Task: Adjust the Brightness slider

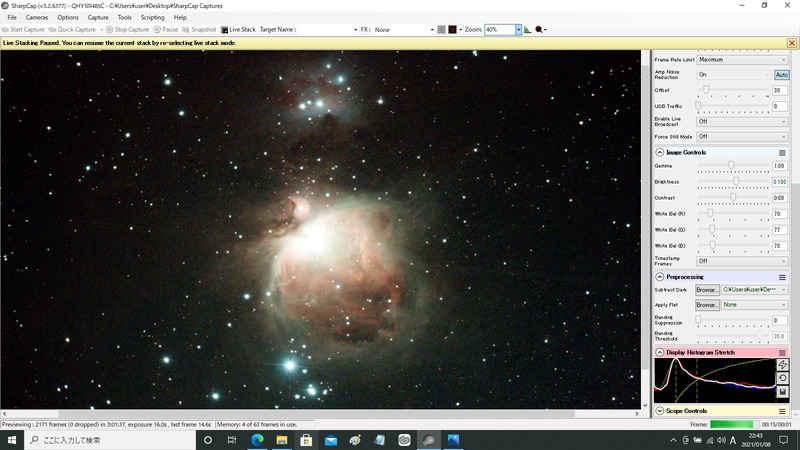Action: [x=736, y=181]
